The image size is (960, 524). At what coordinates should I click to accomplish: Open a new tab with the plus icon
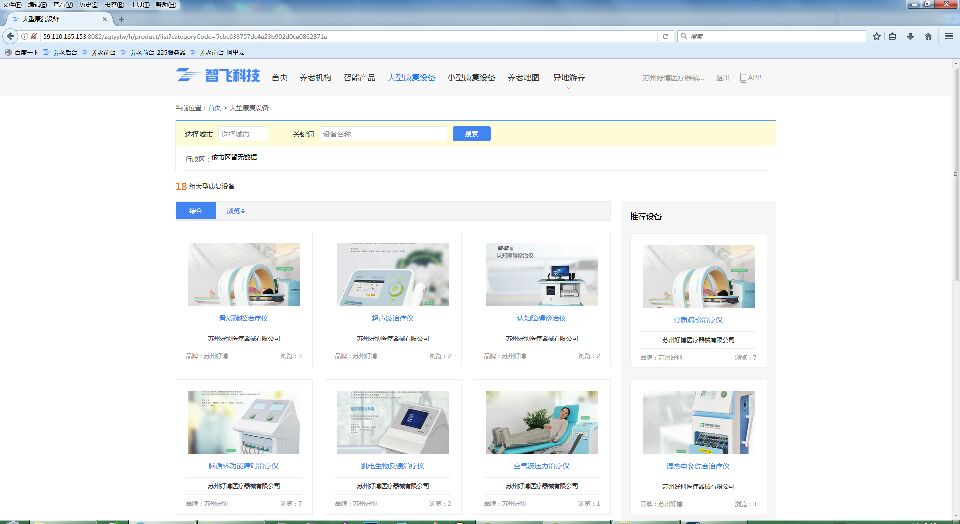122,19
